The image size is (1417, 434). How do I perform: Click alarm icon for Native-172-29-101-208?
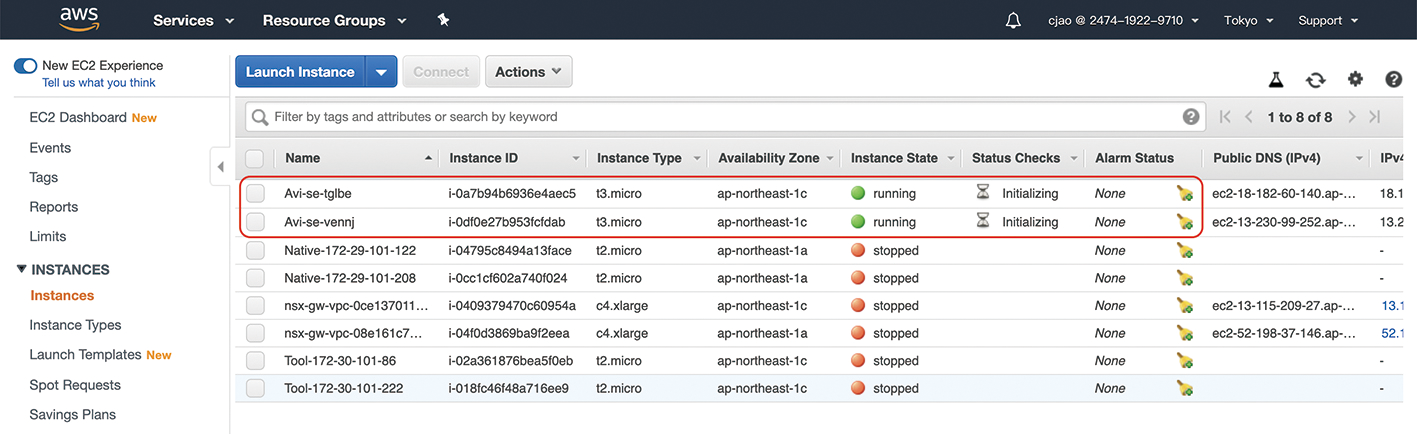pos(1185,278)
